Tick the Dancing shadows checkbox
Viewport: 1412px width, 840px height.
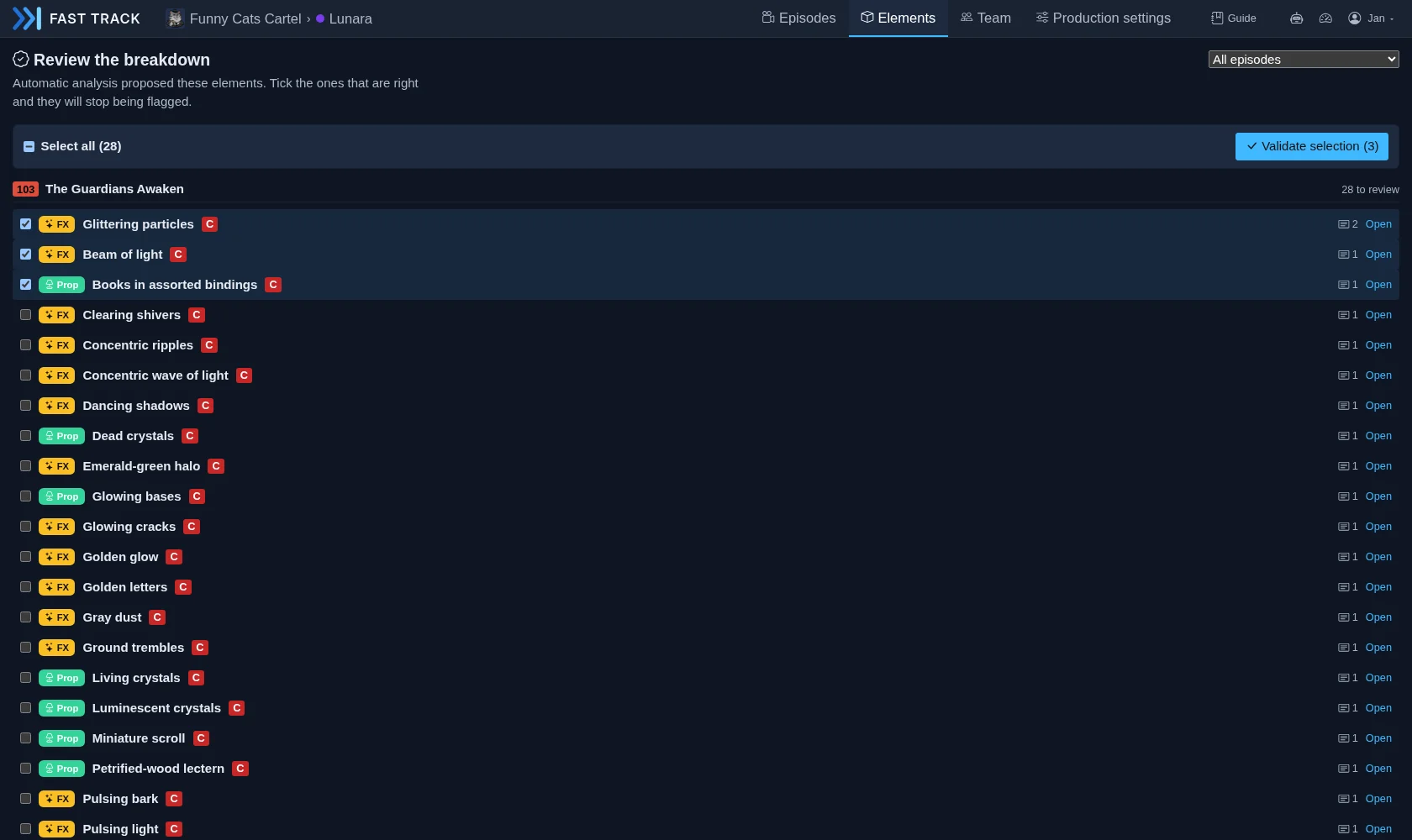(25, 406)
